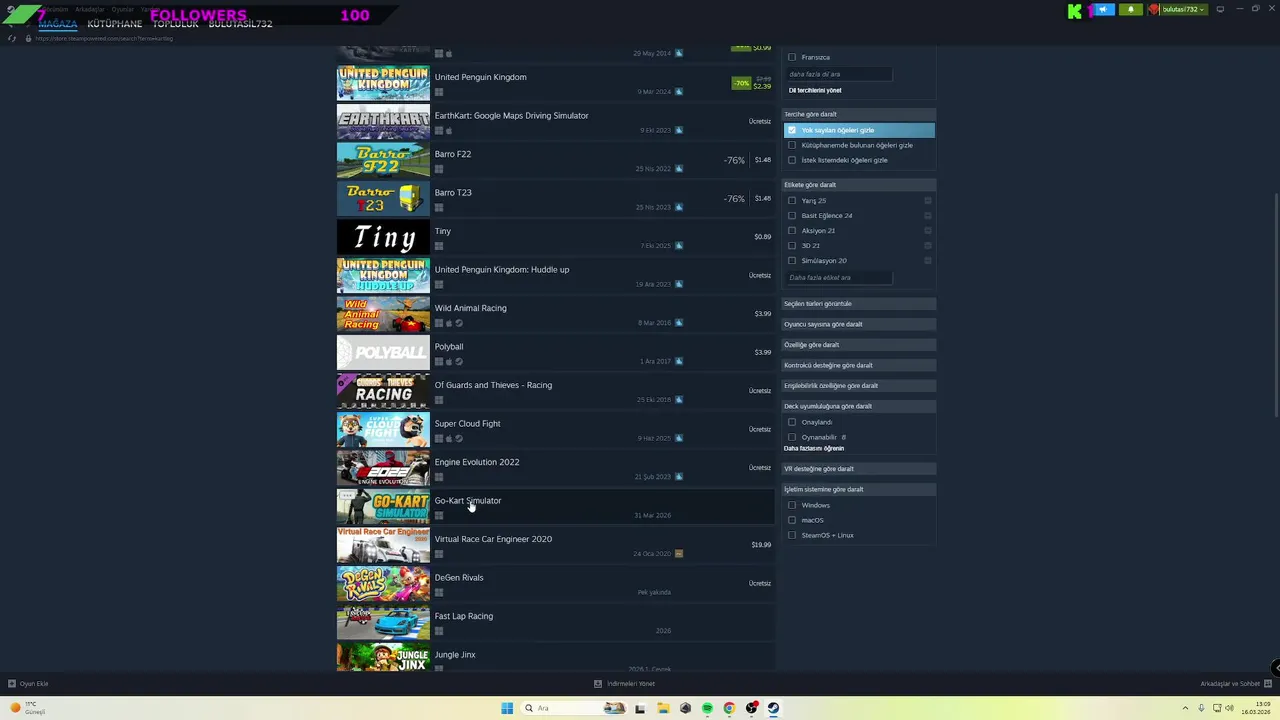Open the Dil tercihlerini yönet link
Viewport: 1280px width, 720px height.
coord(815,91)
